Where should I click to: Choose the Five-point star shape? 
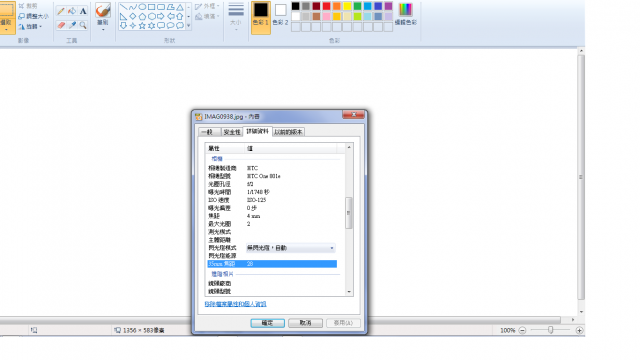(142, 26)
